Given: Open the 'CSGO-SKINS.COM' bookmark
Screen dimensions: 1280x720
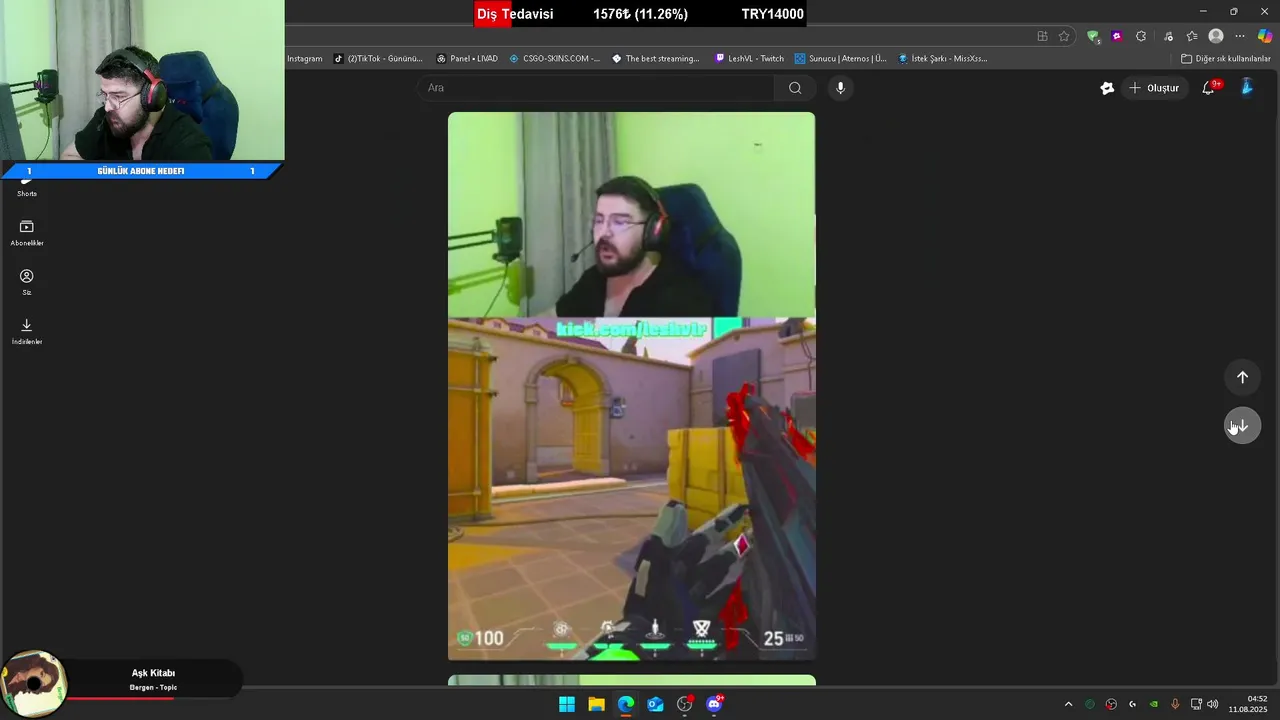Looking at the screenshot, I should pos(555,59).
